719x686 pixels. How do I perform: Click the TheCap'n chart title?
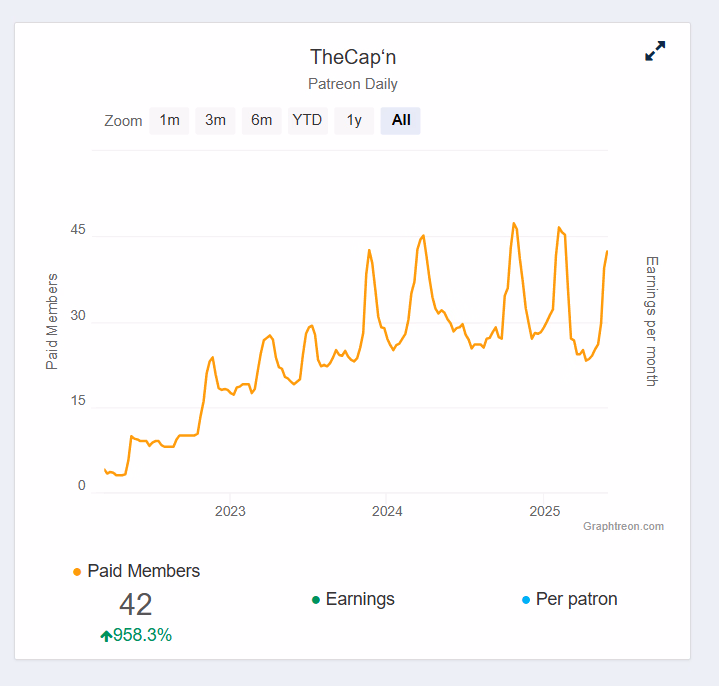(x=353, y=57)
